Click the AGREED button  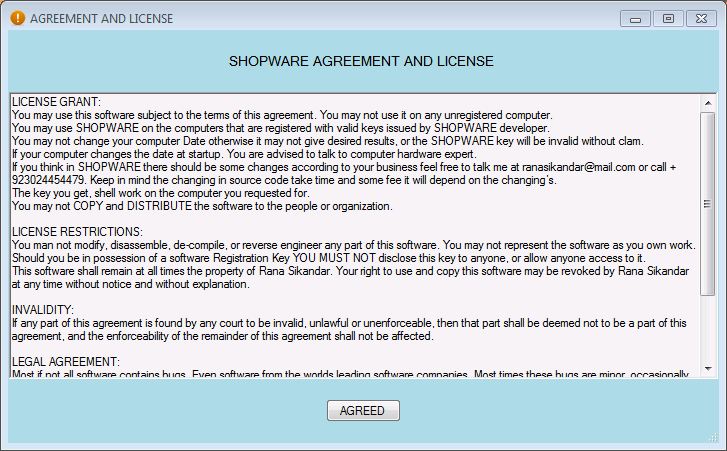pyautogui.click(x=363, y=411)
